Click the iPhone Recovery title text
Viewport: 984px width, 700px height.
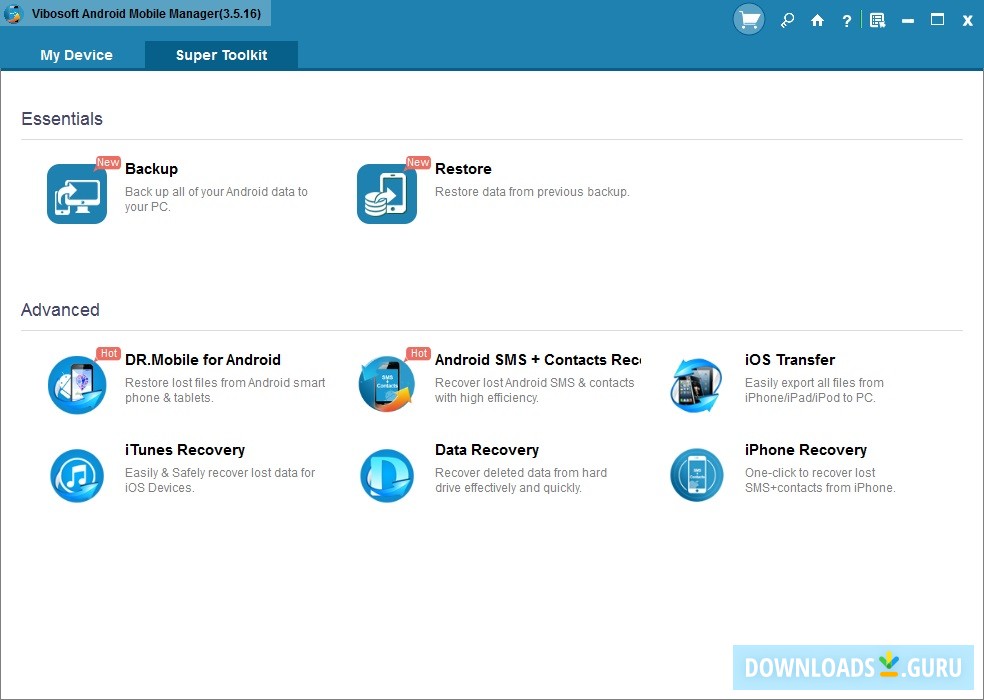point(805,450)
